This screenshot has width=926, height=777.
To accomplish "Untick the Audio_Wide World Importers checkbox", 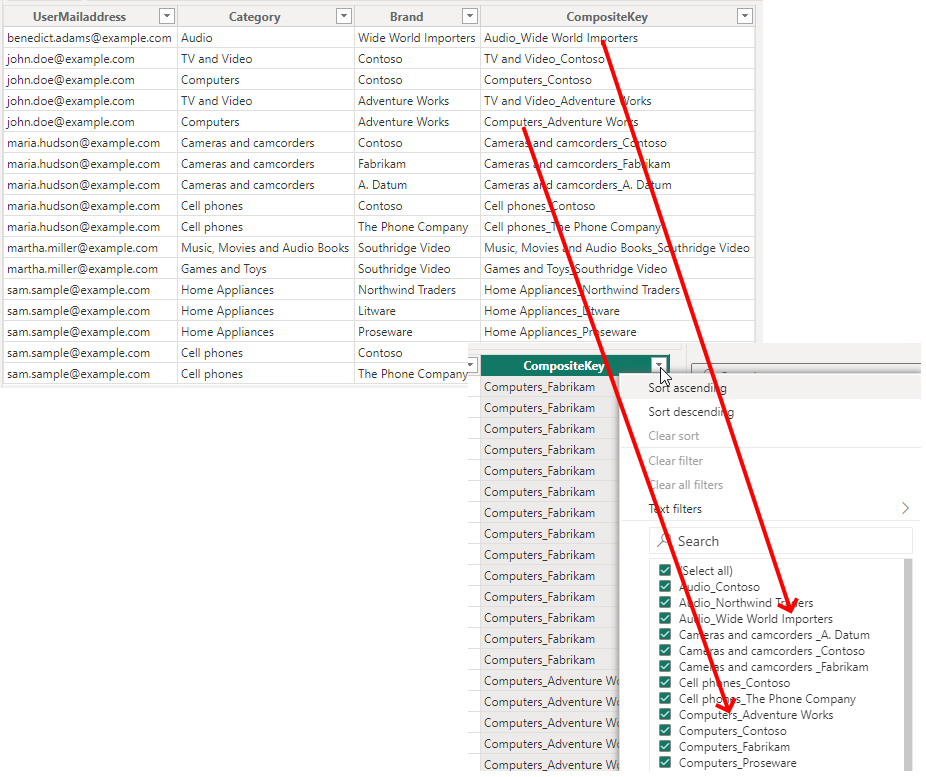I will pos(665,619).
